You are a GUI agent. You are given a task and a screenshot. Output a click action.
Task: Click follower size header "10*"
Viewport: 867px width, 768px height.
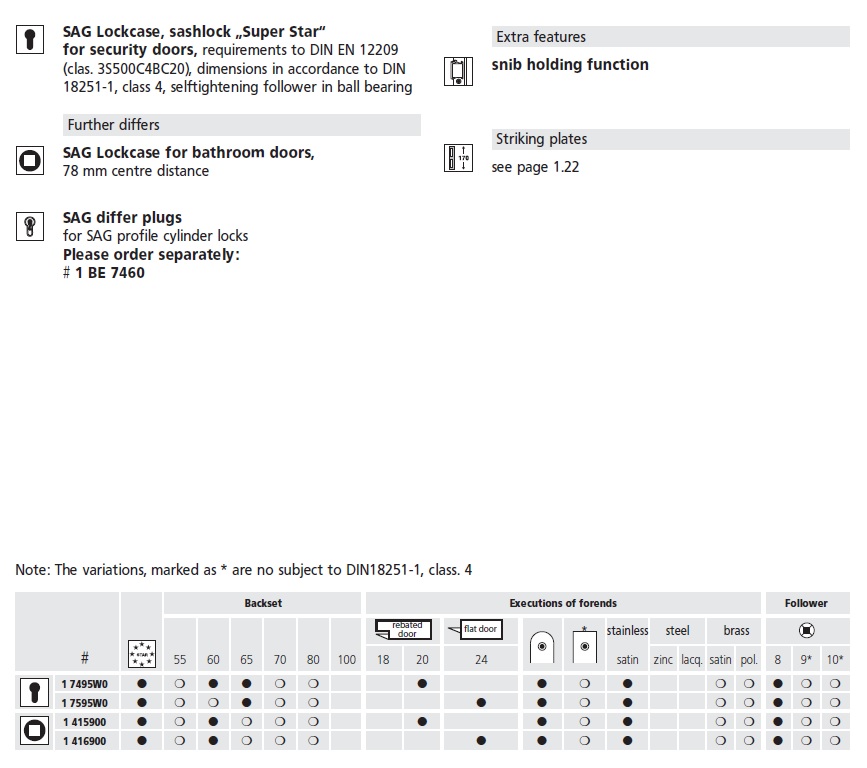click(835, 660)
